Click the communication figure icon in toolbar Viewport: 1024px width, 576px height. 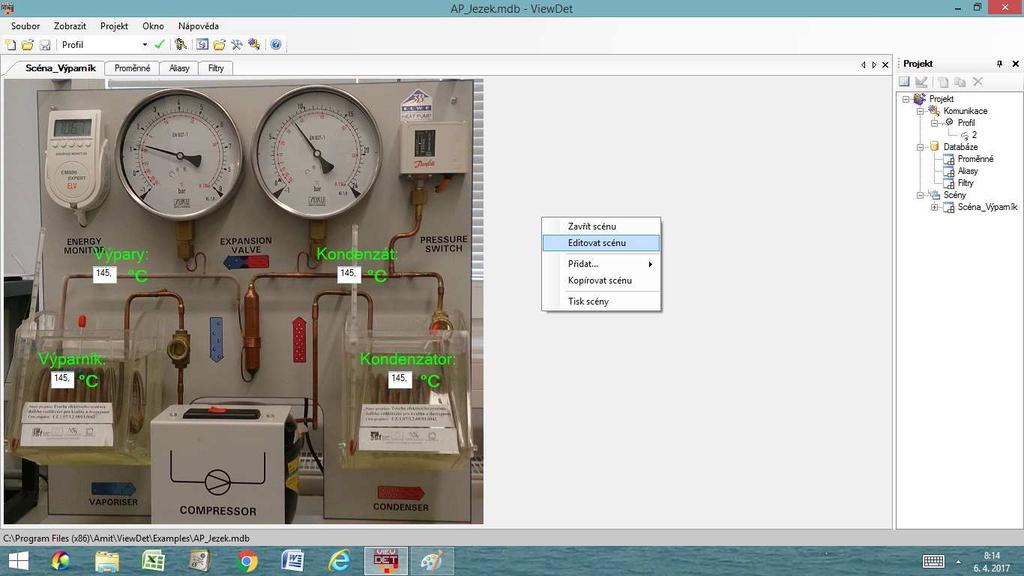pyautogui.click(x=181, y=44)
